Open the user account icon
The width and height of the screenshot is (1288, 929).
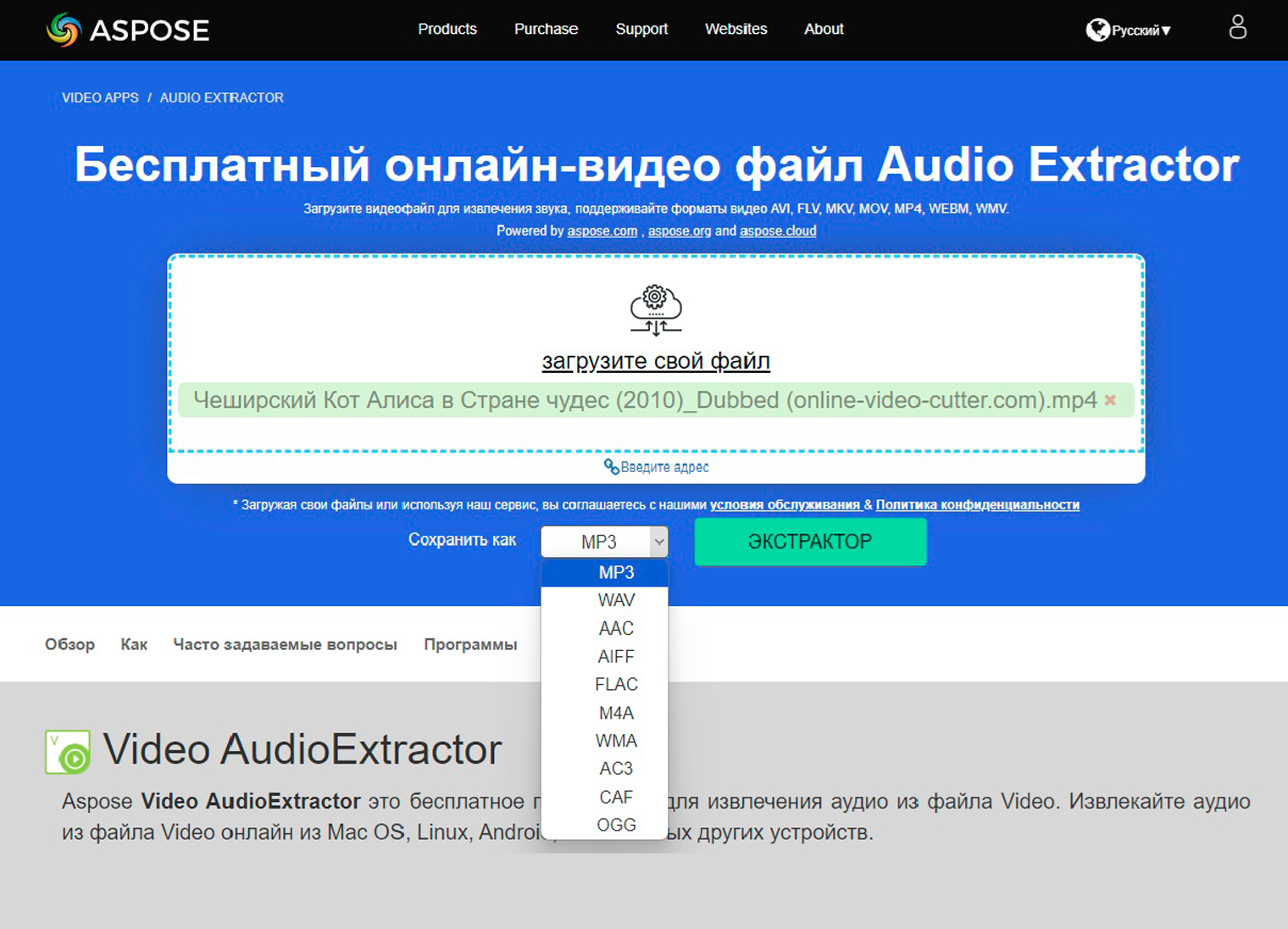pos(1237,27)
